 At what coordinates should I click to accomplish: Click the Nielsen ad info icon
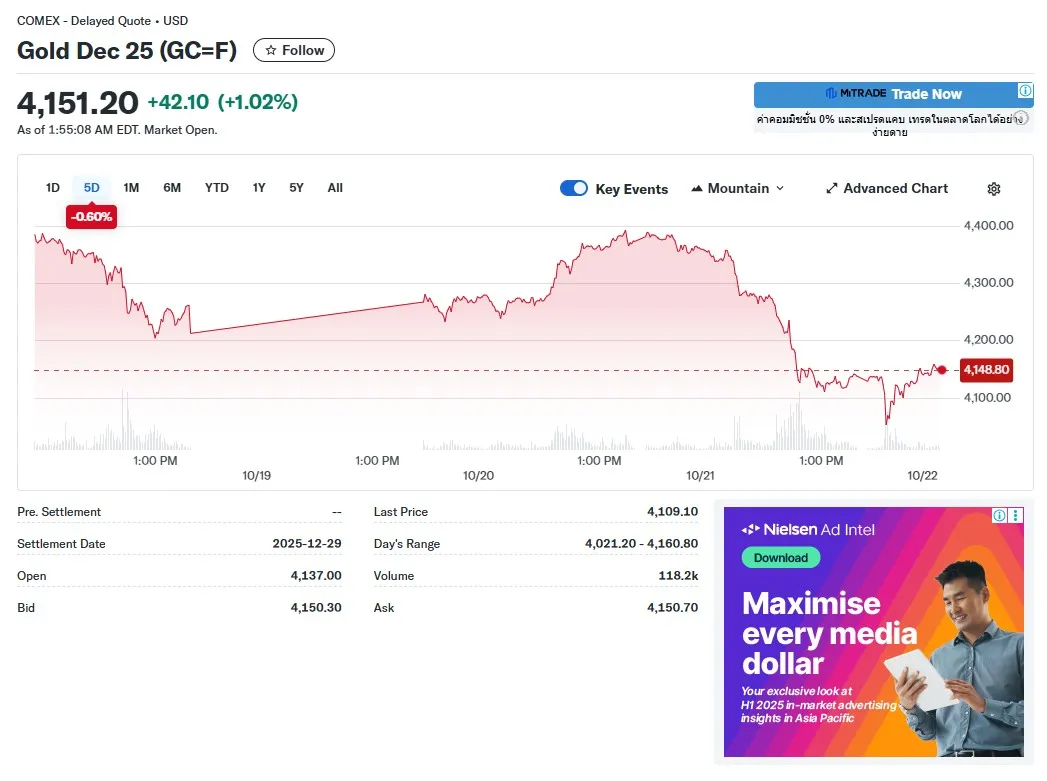[999, 515]
